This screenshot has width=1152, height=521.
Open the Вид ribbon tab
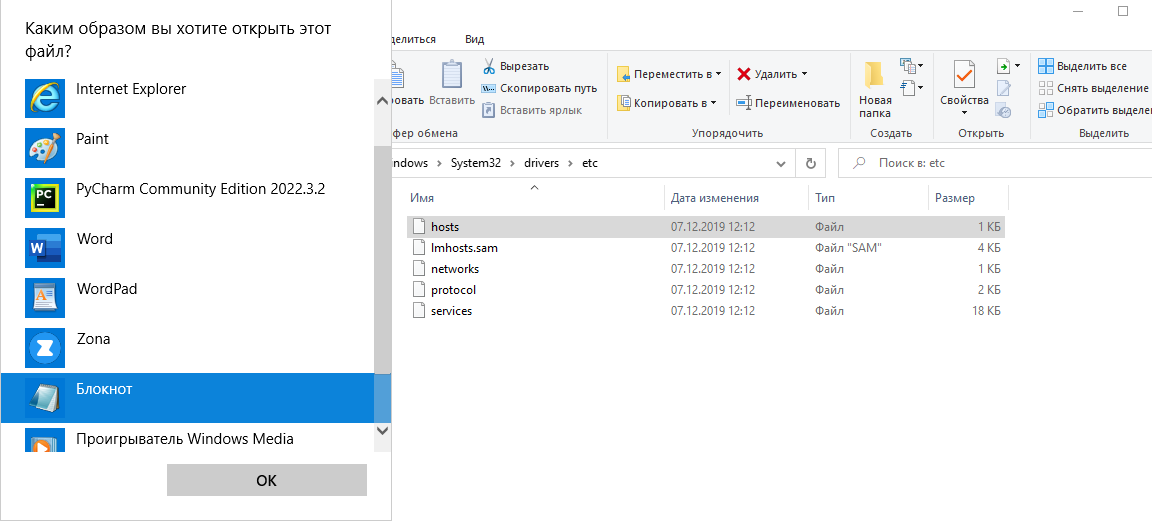pyautogui.click(x=475, y=40)
